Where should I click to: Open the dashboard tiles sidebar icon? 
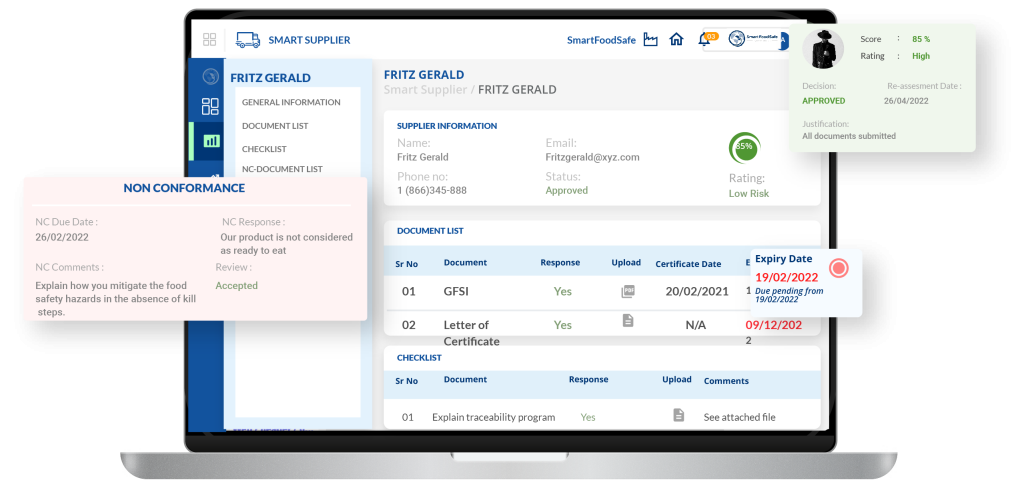click(210, 107)
